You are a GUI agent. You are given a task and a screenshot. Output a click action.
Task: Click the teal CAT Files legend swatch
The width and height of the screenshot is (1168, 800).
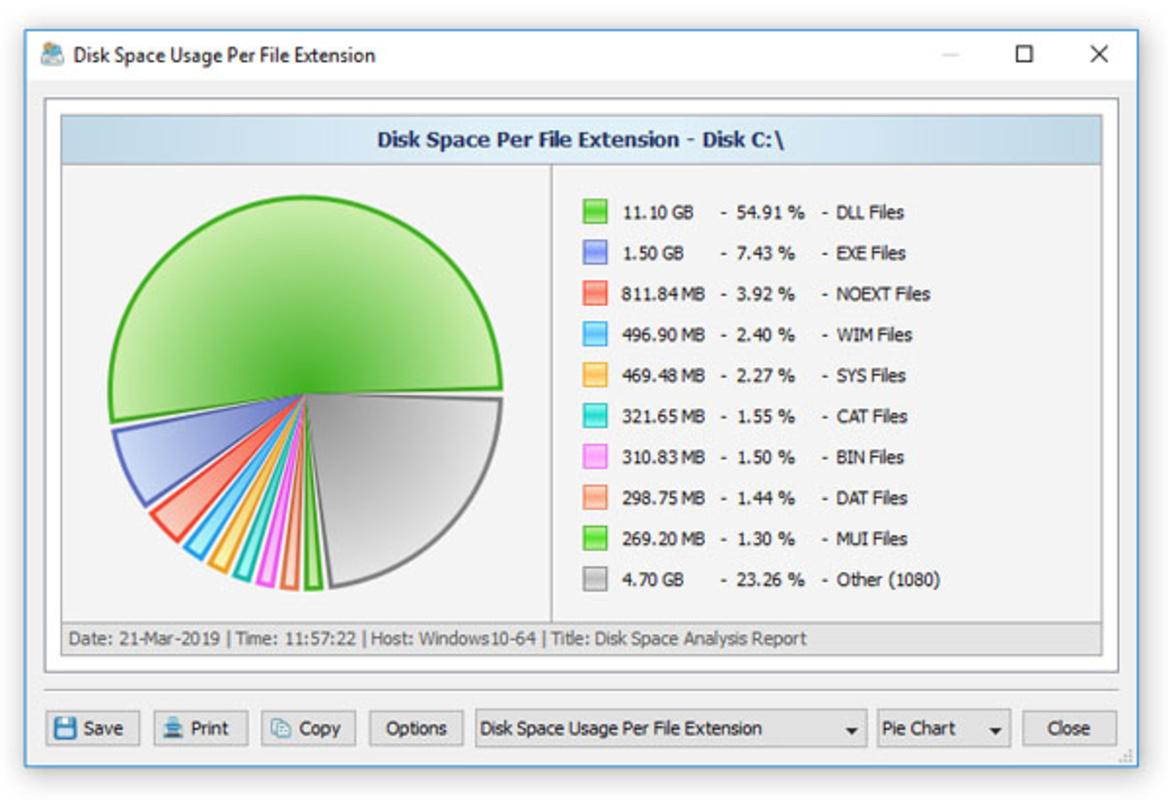coord(594,416)
